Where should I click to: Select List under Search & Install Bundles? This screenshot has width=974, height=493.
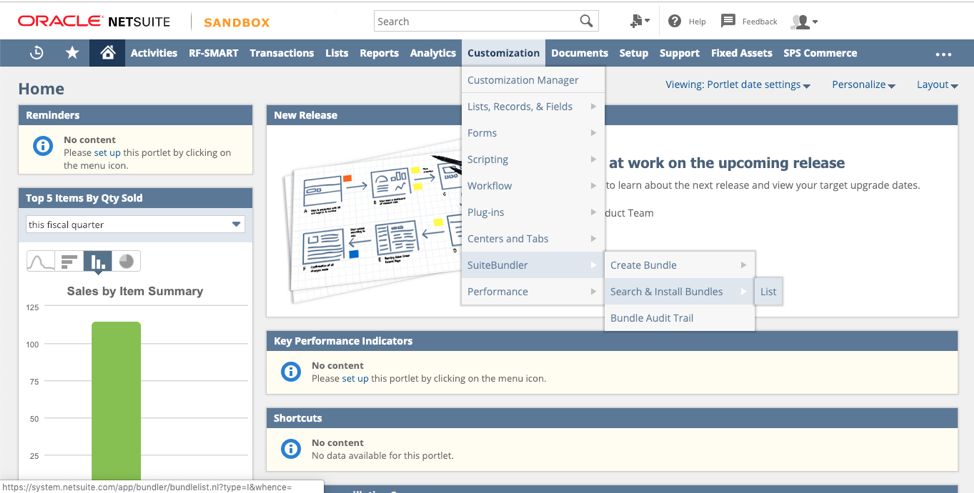pos(768,292)
